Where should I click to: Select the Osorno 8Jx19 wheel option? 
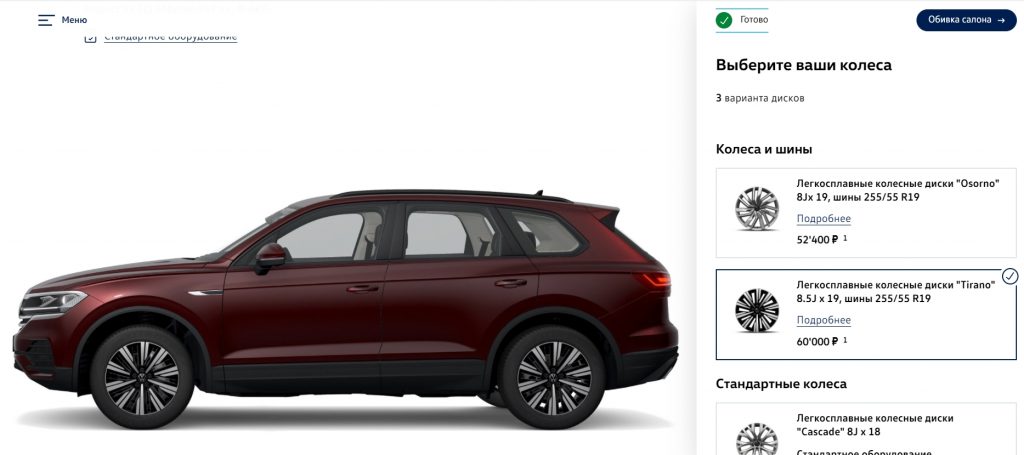866,213
